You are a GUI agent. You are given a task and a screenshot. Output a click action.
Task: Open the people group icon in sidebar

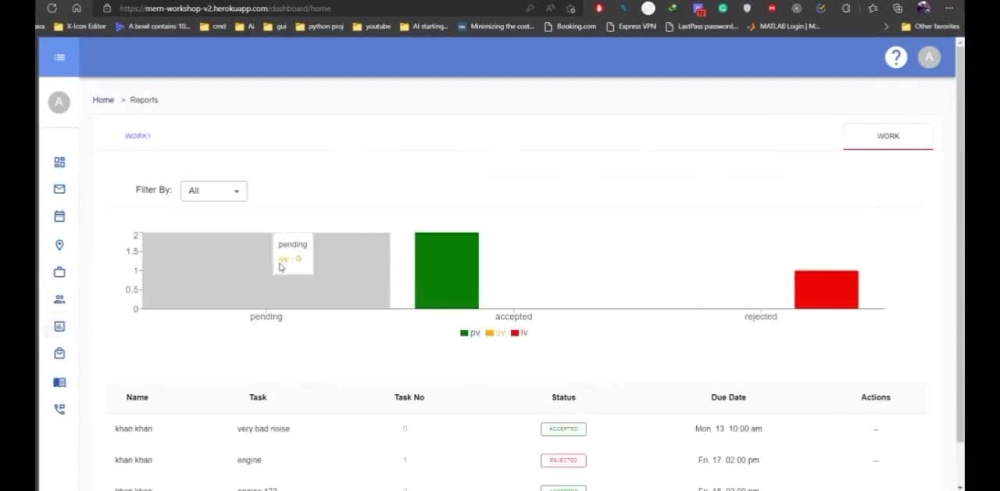click(x=59, y=299)
